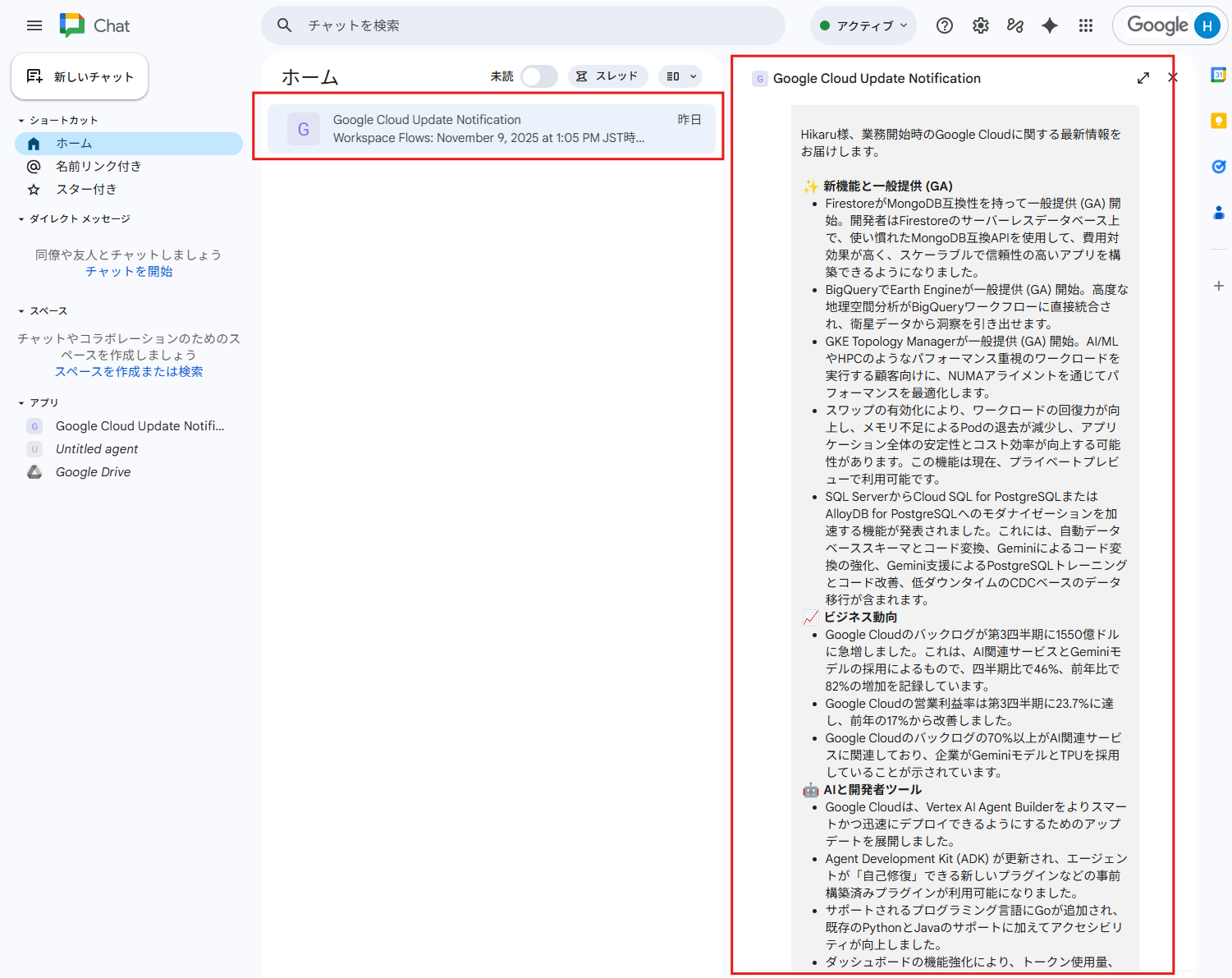This screenshot has width=1232, height=978.
Task: Toggle the 未読 unread filter switch
Action: point(538,76)
